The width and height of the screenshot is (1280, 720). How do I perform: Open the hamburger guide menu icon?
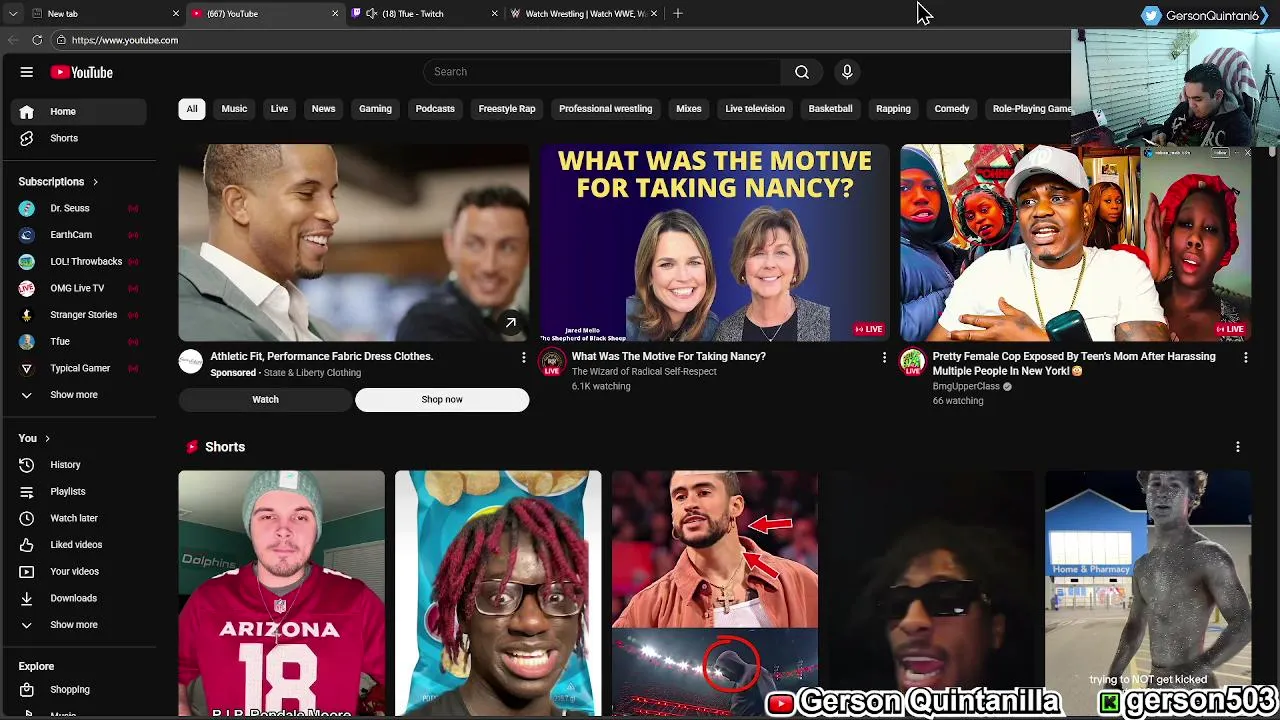pos(27,72)
